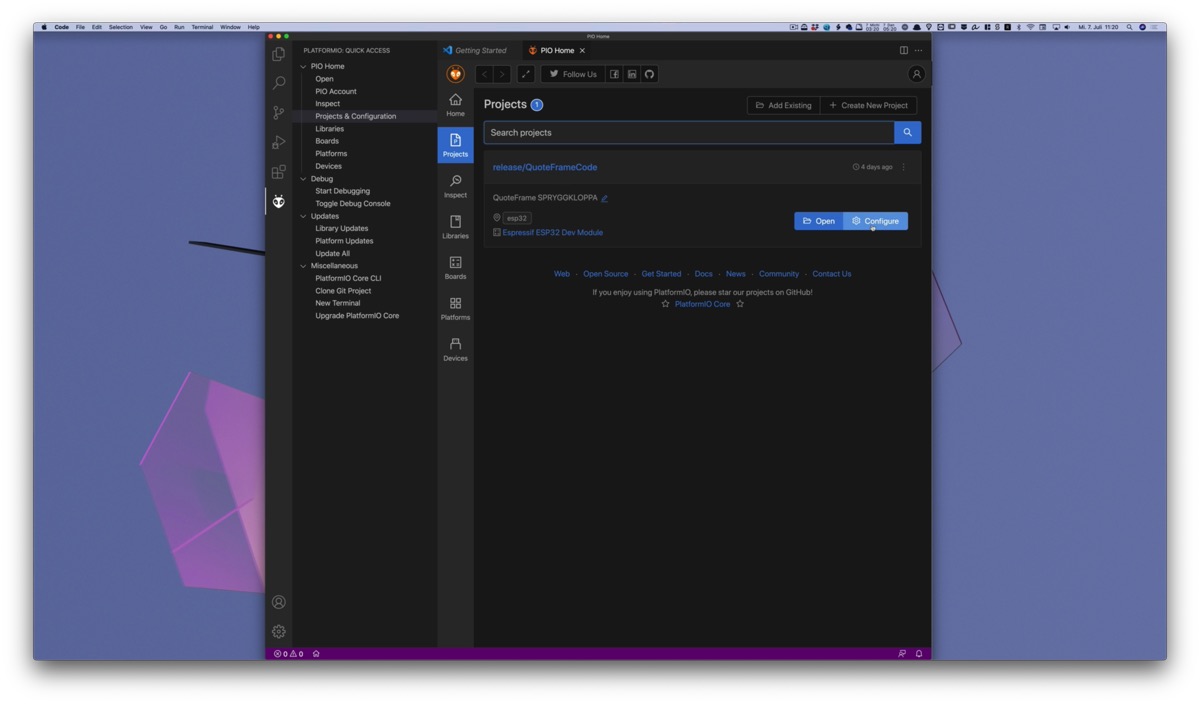Click the Create New Project button

tap(868, 105)
